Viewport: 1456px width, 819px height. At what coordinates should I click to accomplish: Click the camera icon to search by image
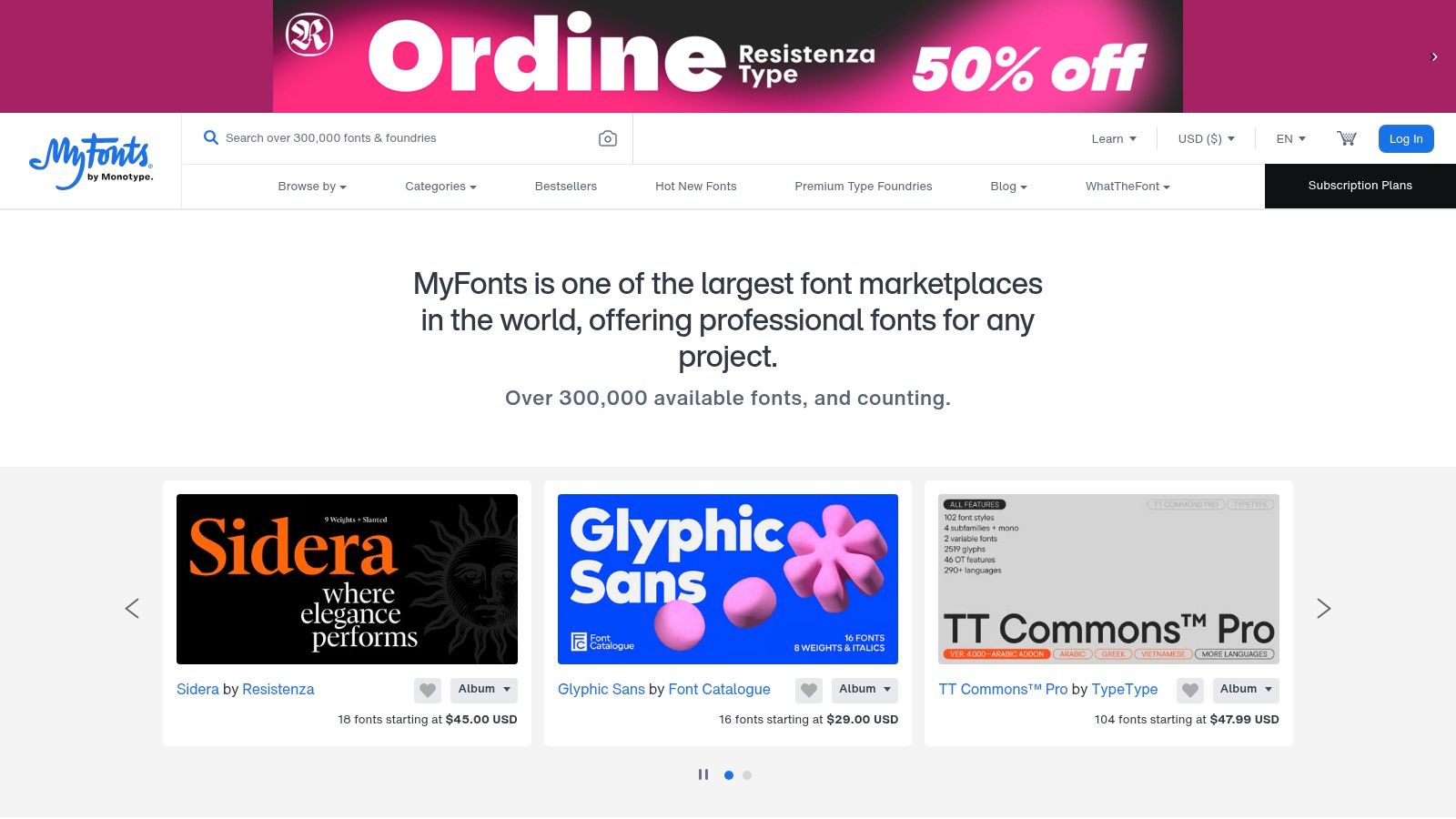(607, 137)
